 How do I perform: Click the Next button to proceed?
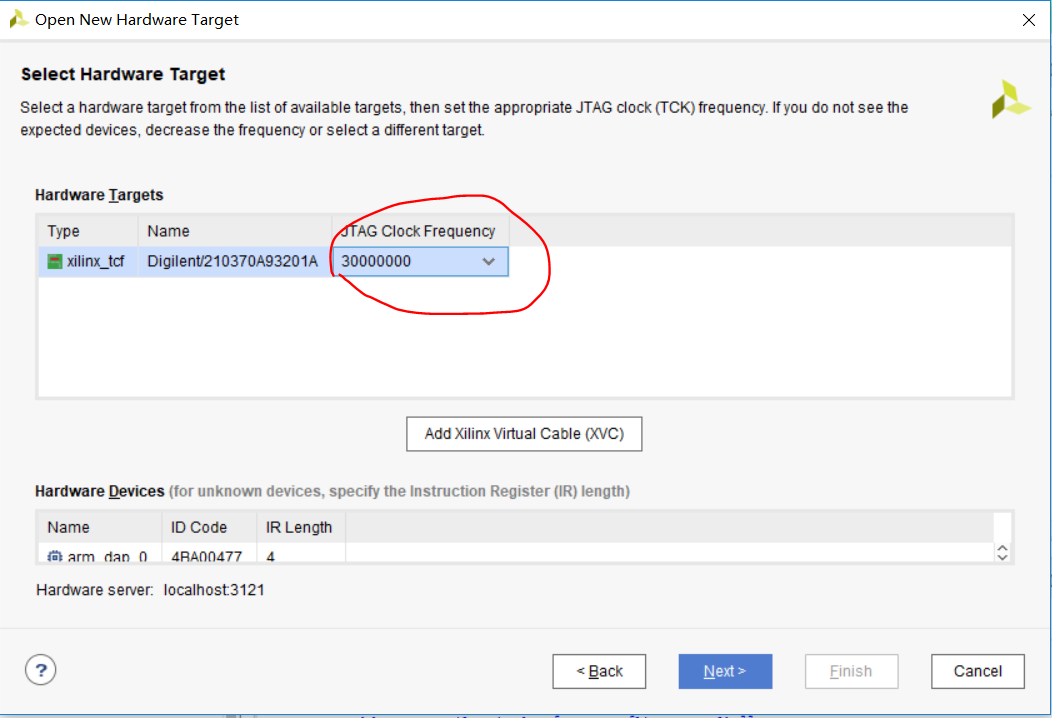click(725, 671)
